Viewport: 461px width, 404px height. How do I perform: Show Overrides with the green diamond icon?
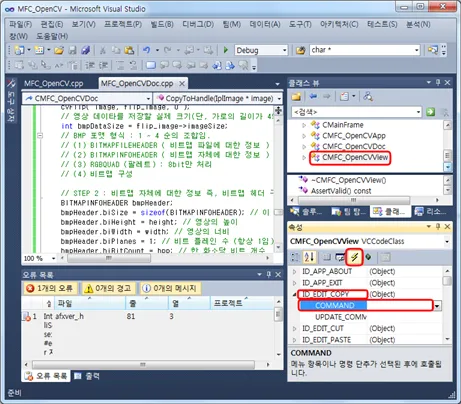click(368, 257)
